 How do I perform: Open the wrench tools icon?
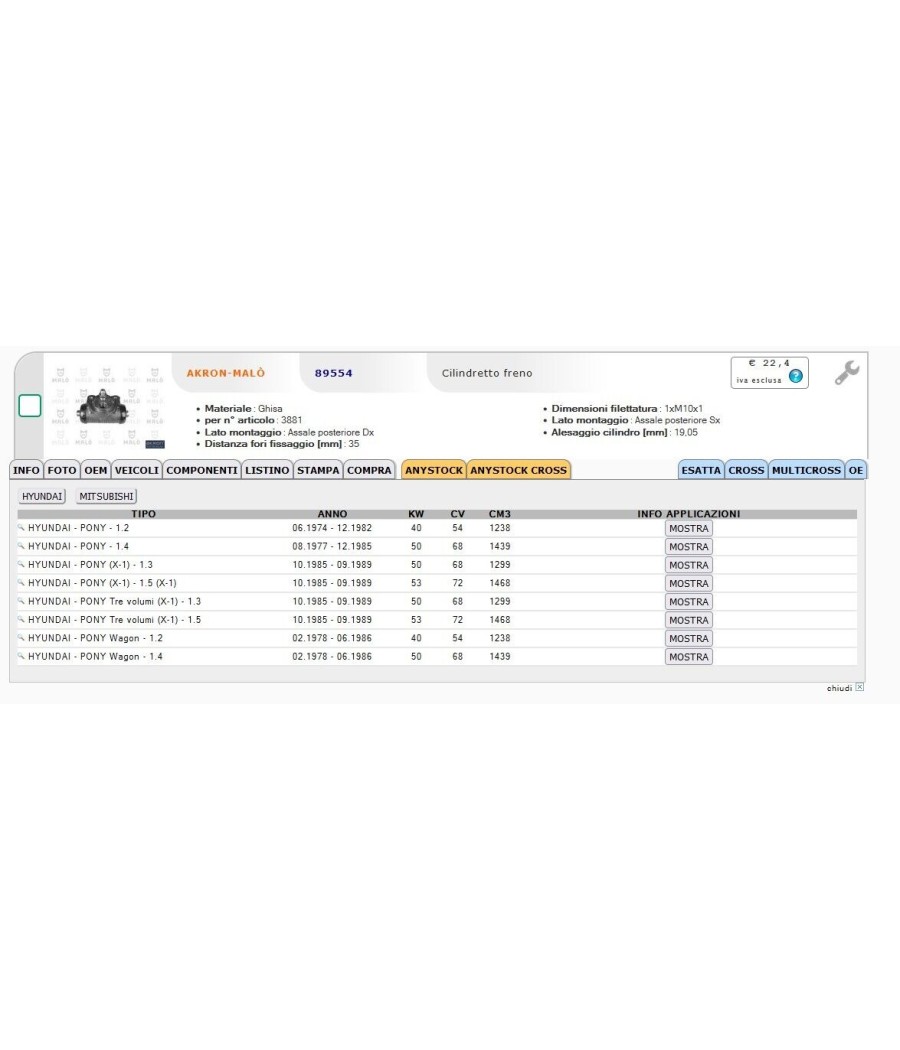pos(846,373)
